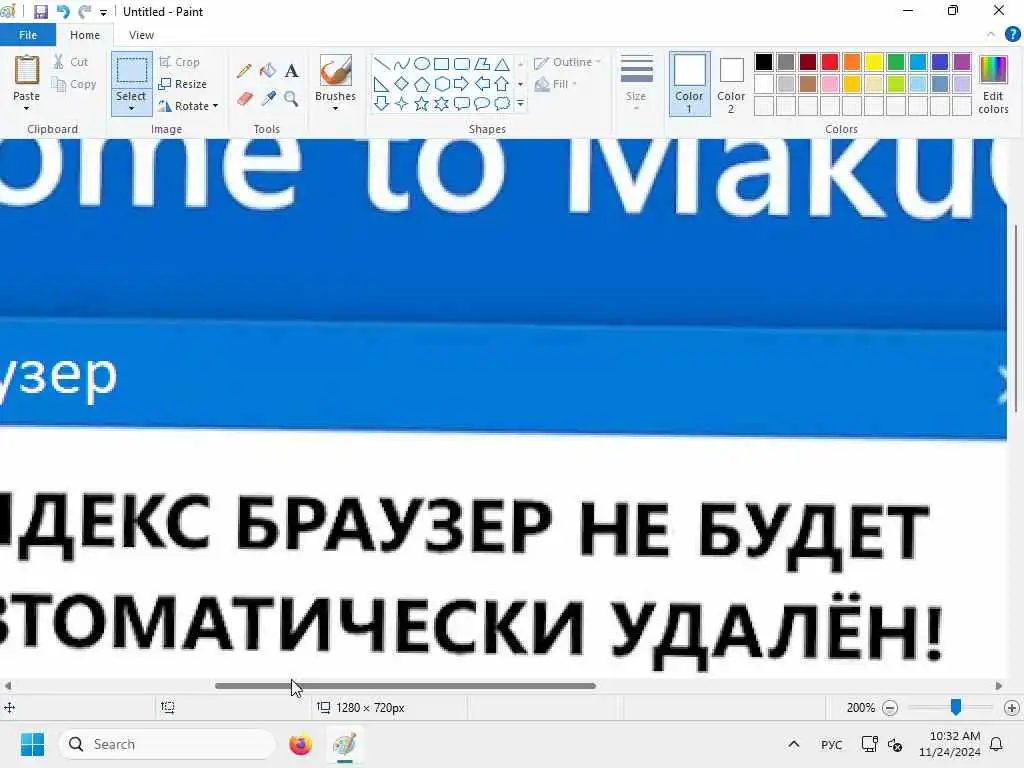Zoom out with the minus button

[x=889, y=707]
